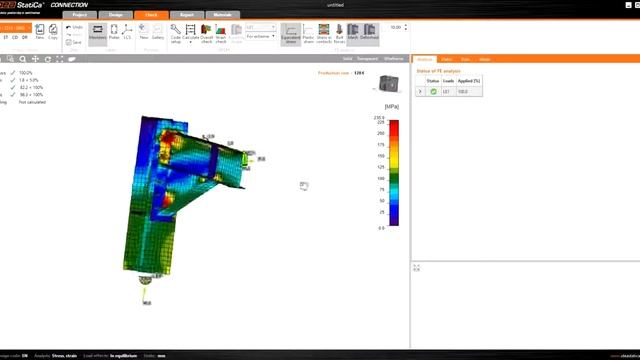
Task: Click the orange project item selector
Action: coord(16,28)
